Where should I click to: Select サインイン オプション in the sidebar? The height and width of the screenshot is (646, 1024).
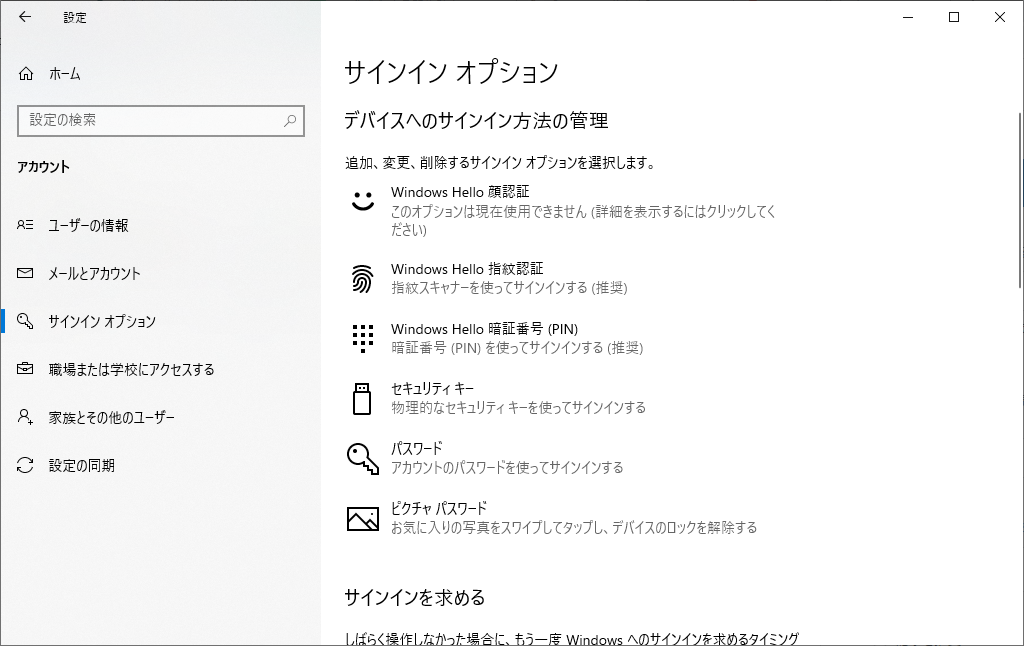coord(102,322)
